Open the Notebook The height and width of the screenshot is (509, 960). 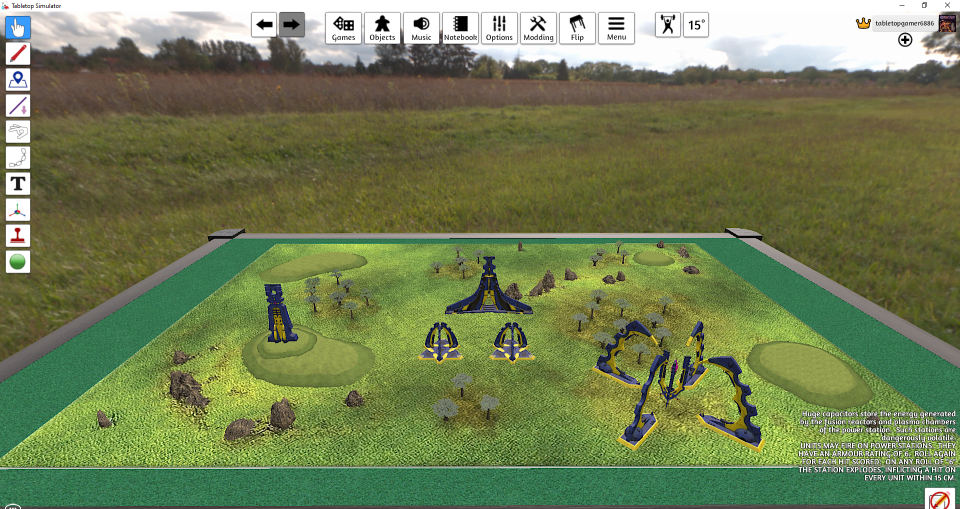click(460, 28)
